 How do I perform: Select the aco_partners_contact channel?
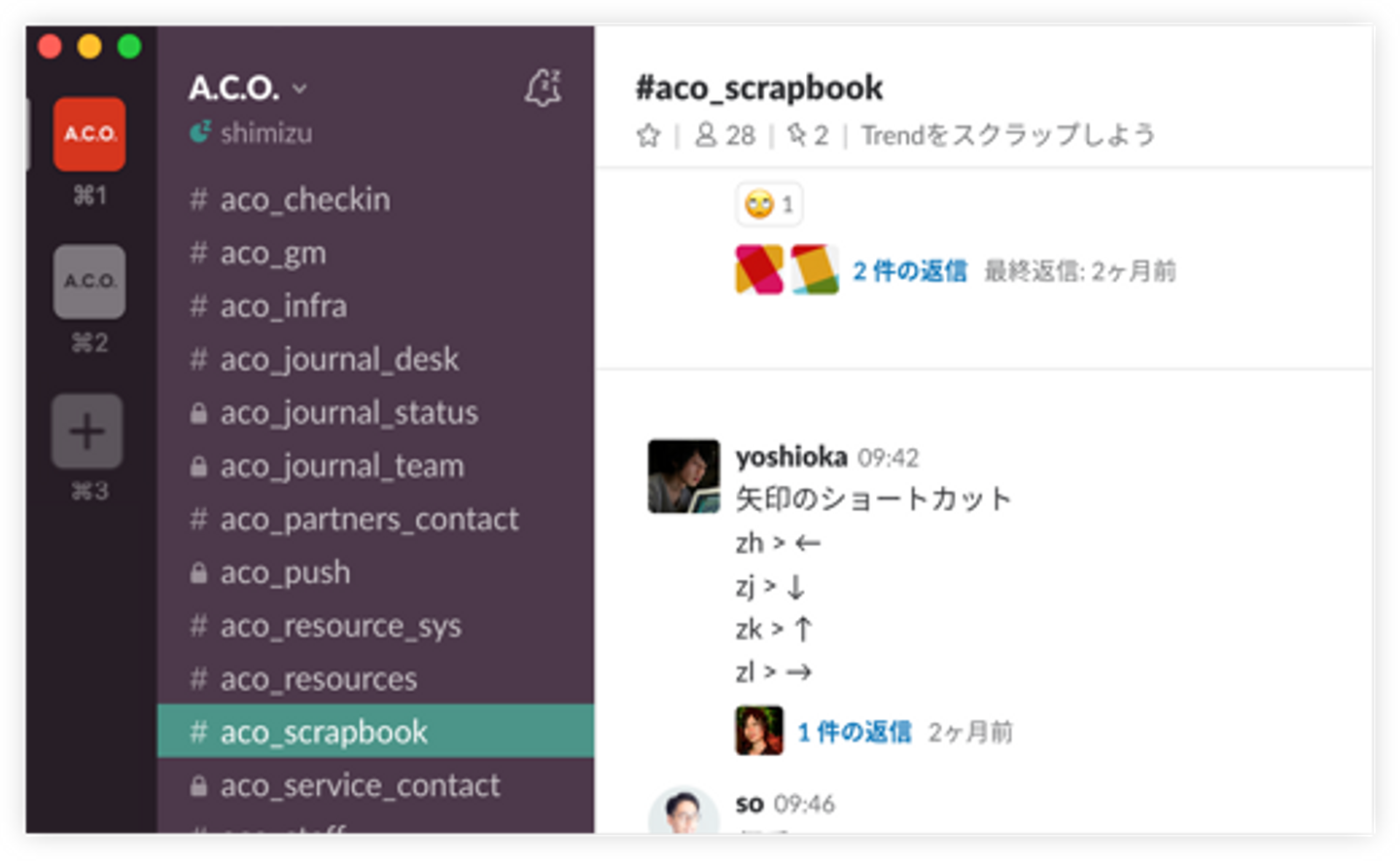(x=368, y=520)
